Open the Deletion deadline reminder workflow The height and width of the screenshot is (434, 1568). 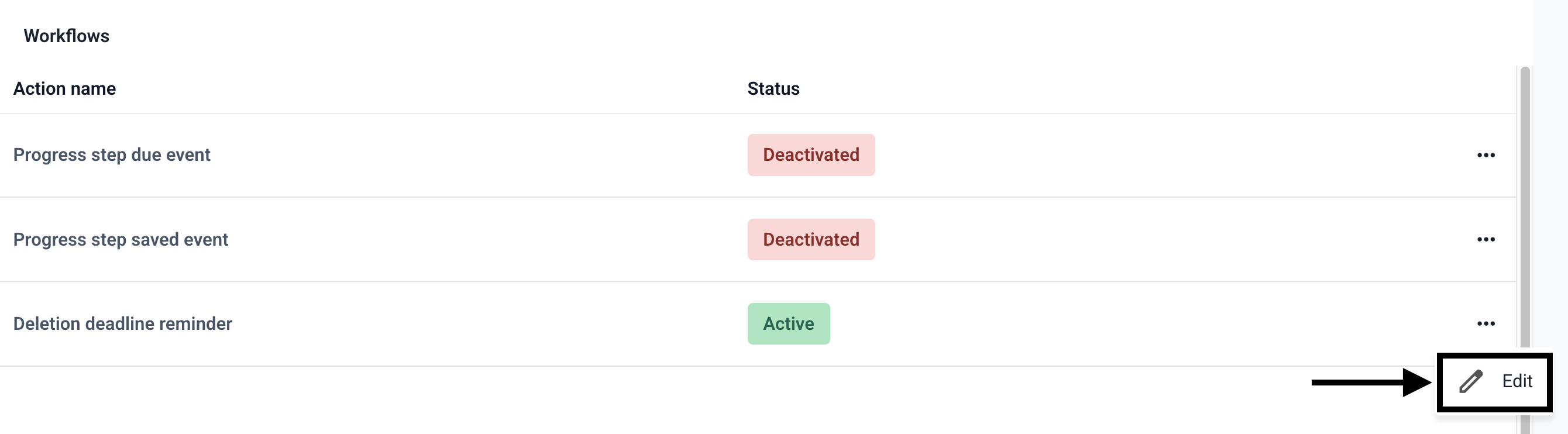123,324
